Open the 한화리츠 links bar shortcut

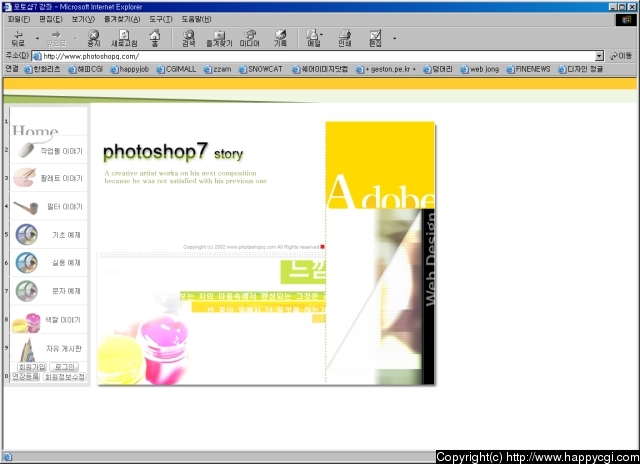(42, 69)
